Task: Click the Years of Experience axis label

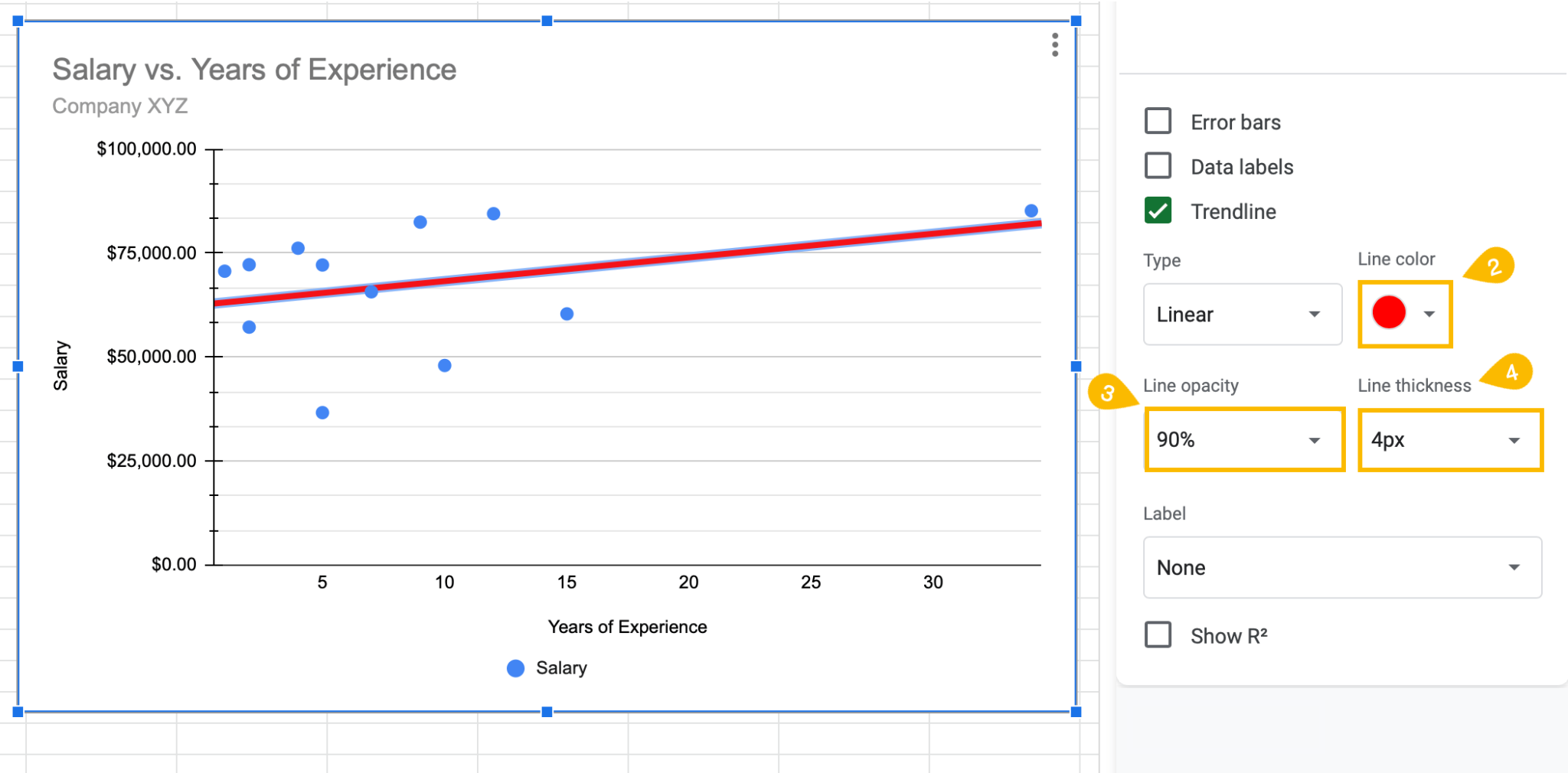Action: pos(627,626)
